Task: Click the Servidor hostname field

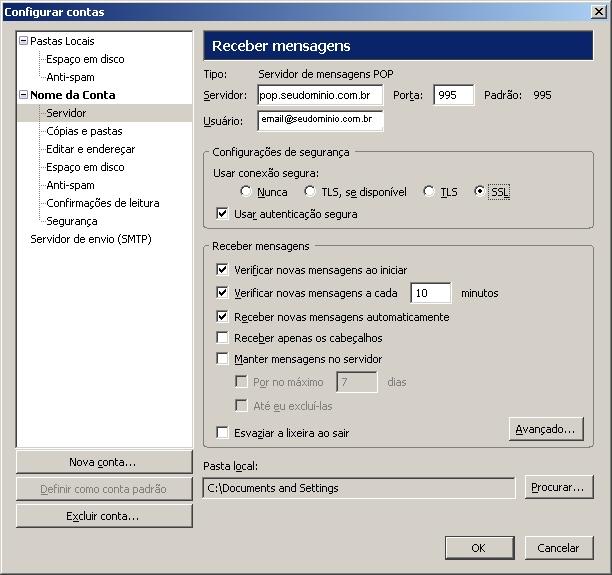Action: 320,95
